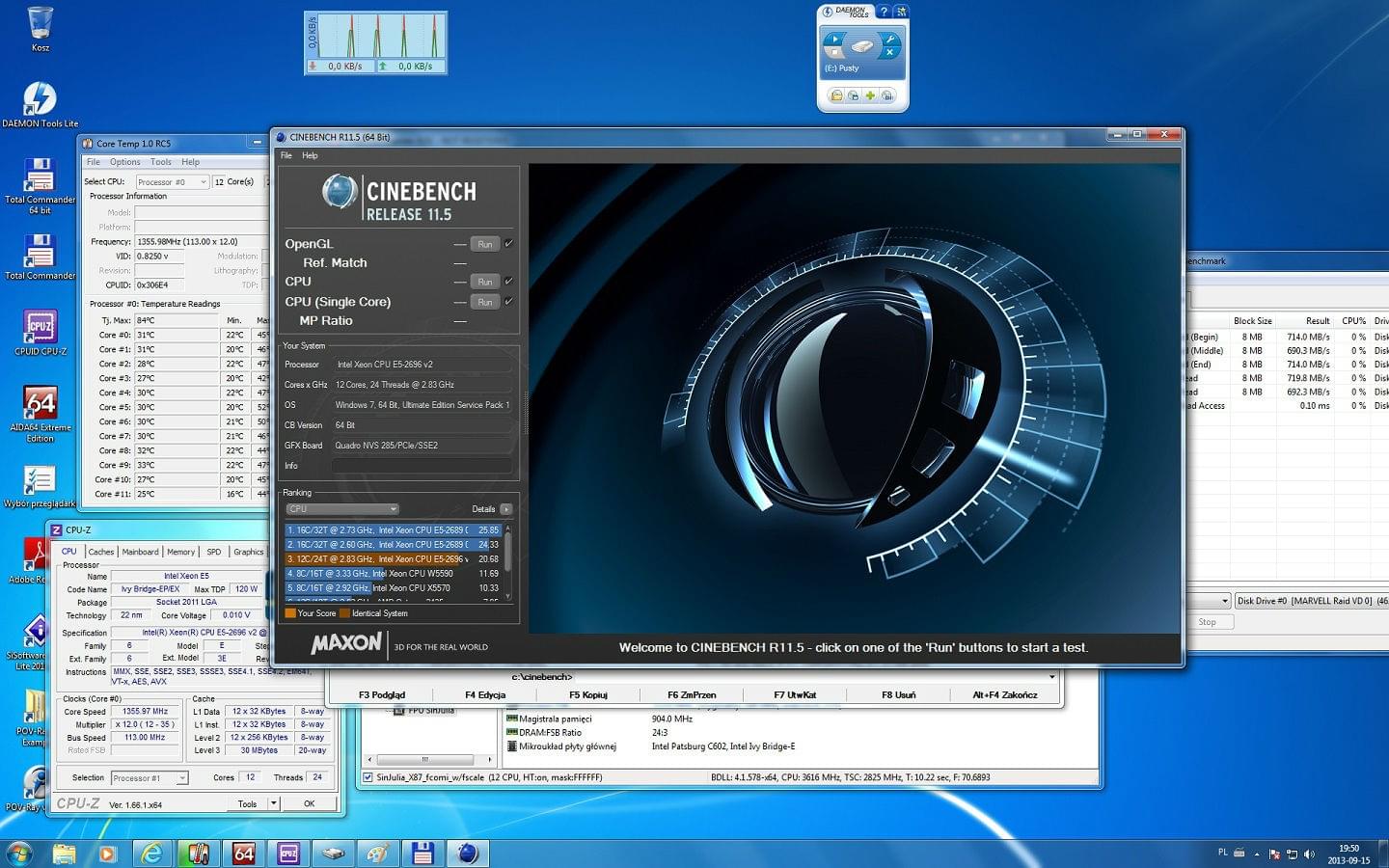
Task: Switch to AIDA64 taskbar icon
Action: [243, 854]
